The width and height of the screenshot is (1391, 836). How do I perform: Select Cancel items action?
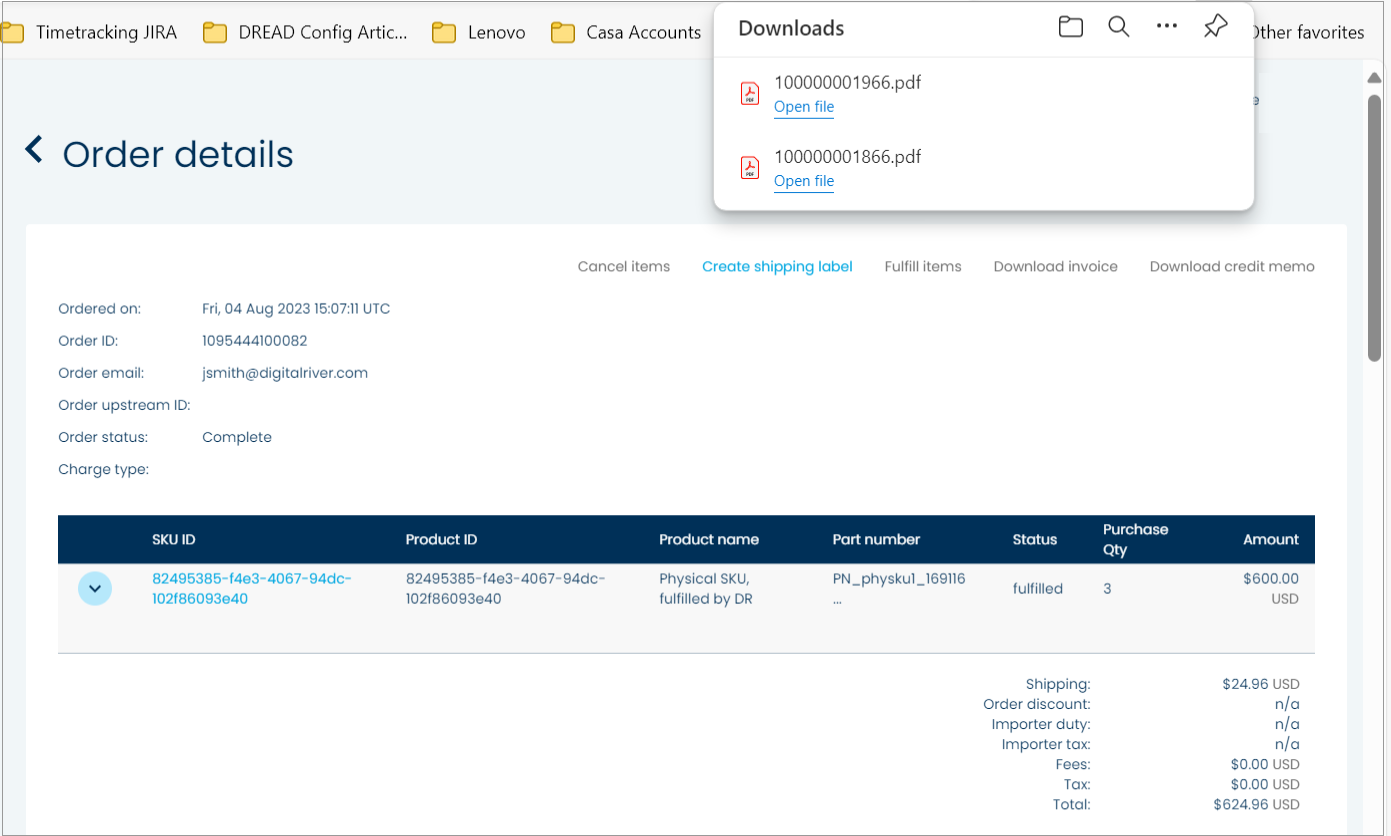coord(624,267)
